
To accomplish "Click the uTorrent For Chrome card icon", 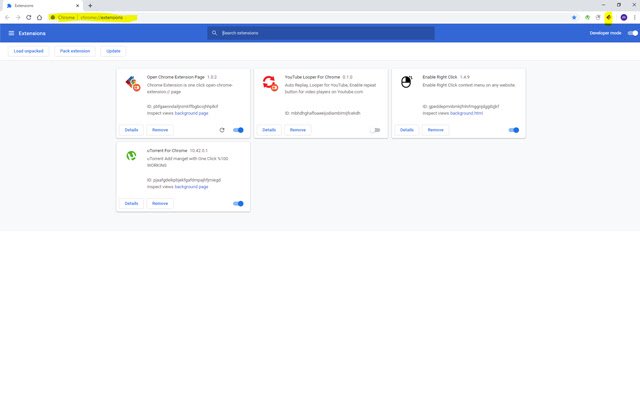I will pyautogui.click(x=131, y=156).
